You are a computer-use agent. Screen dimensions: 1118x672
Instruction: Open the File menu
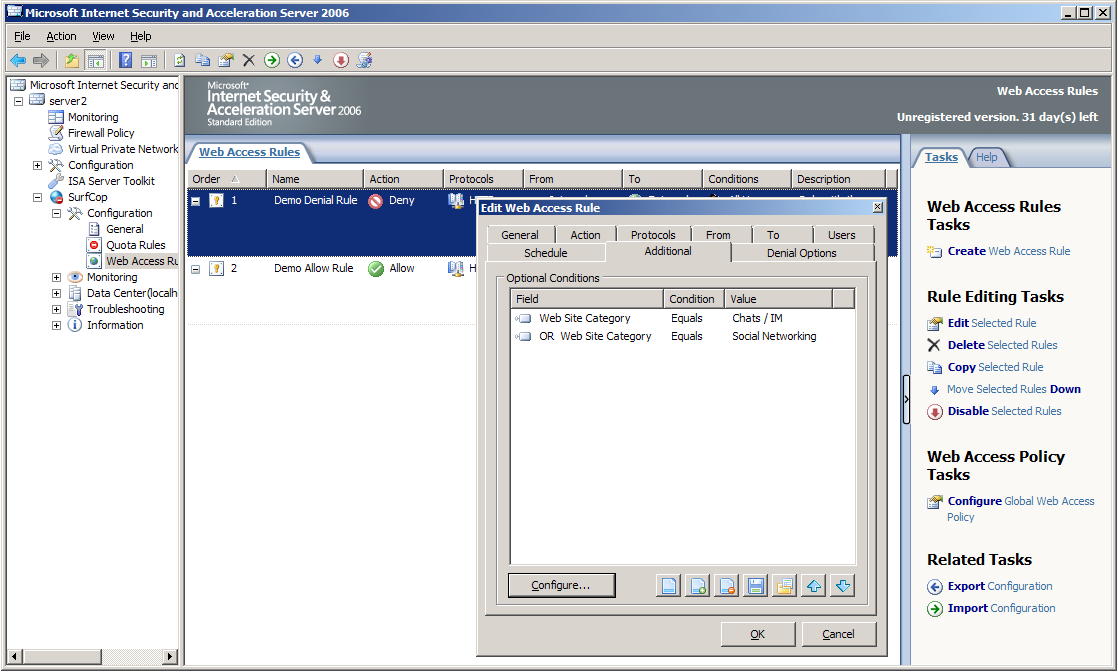[22, 36]
